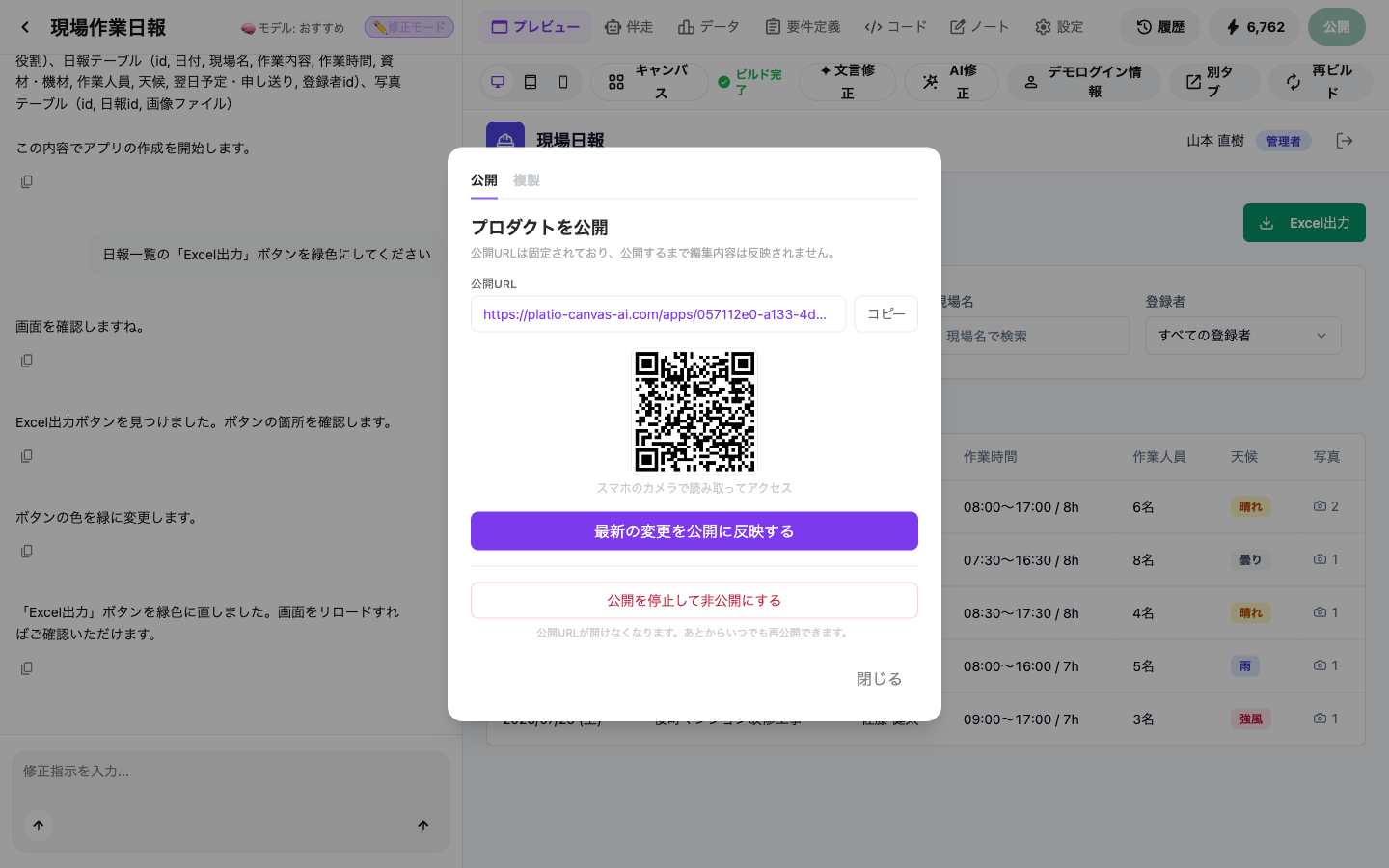Select the プレビュー tab

[535, 27]
